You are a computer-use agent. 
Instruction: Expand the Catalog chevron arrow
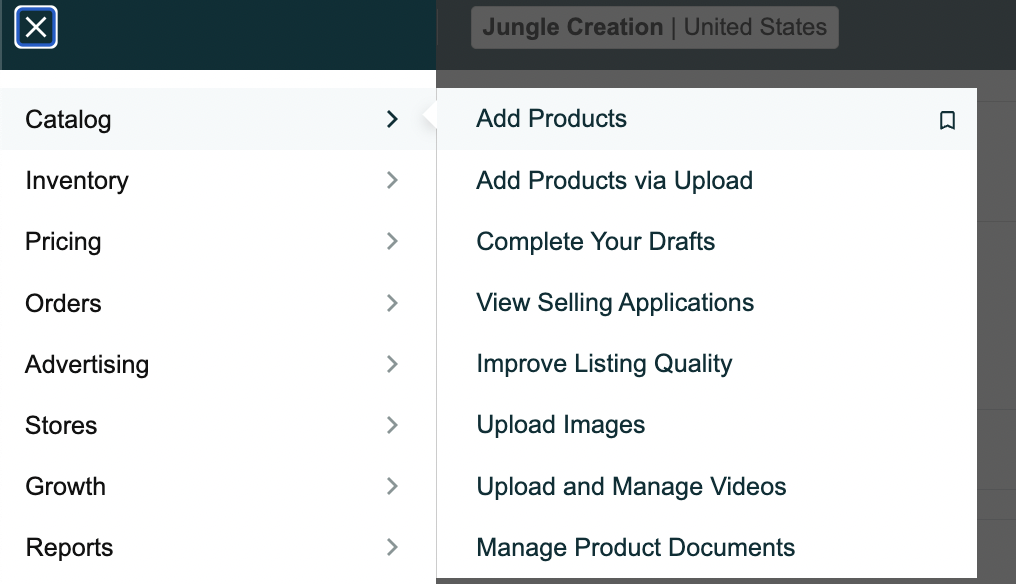pos(392,119)
